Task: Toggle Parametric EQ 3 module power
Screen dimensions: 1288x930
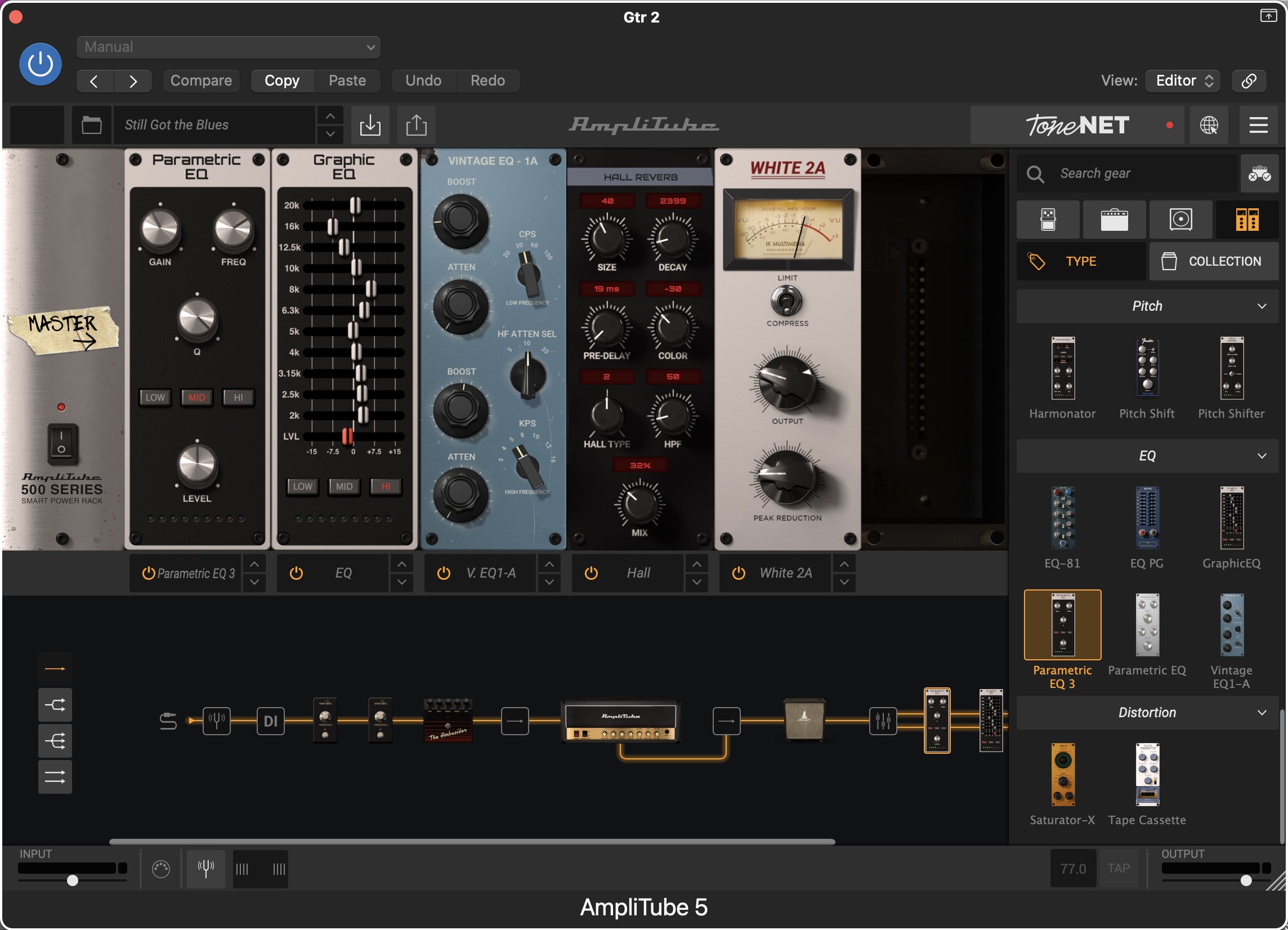Action: click(x=149, y=574)
